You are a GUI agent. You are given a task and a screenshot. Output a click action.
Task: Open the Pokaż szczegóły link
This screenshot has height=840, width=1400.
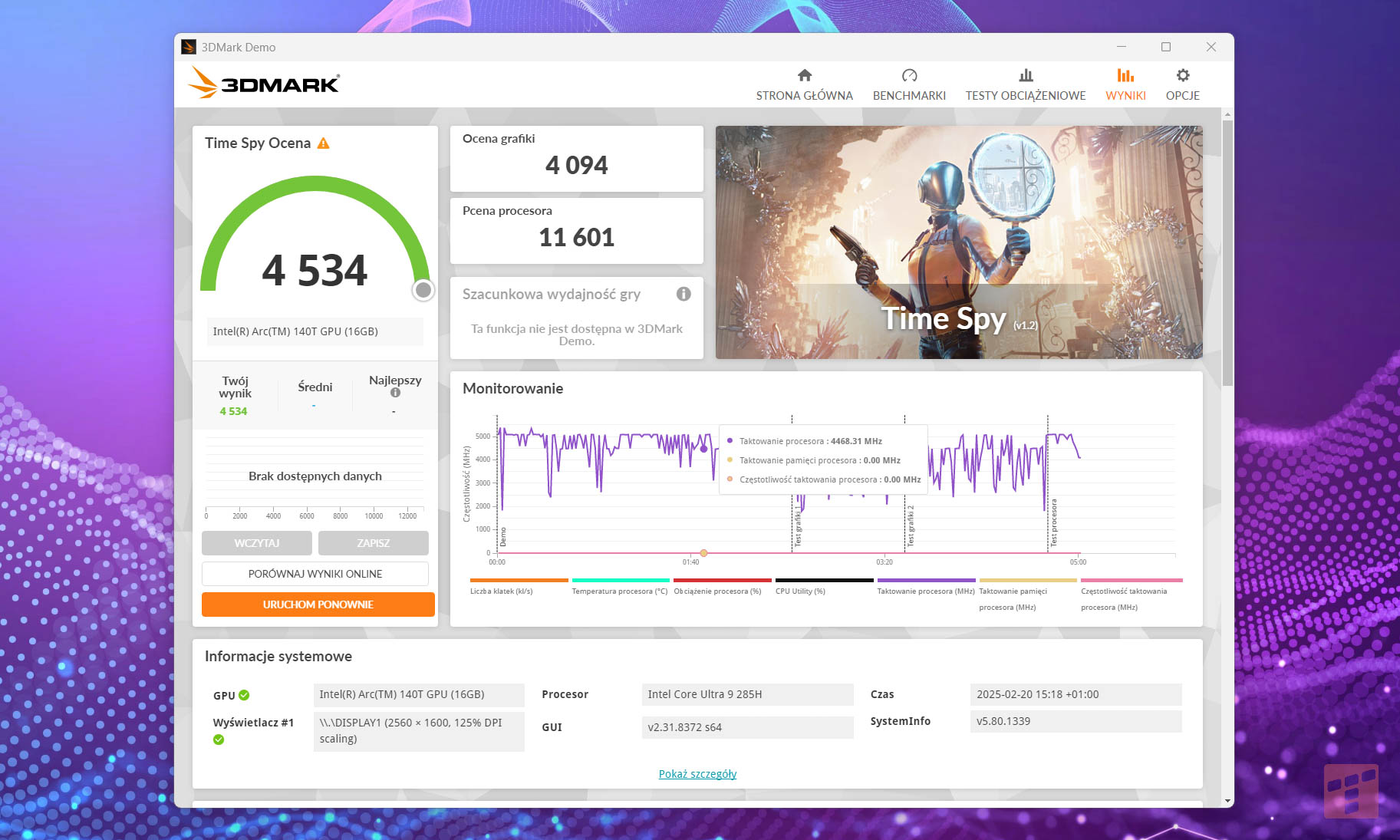(697, 773)
